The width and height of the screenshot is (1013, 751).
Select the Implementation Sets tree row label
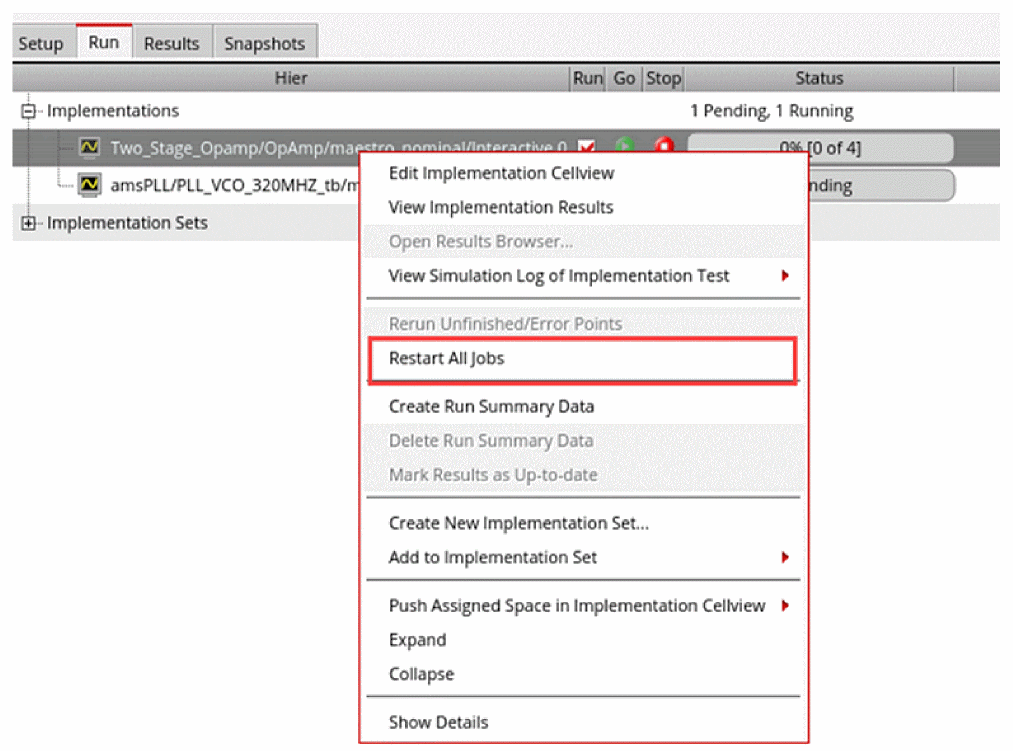coord(127,223)
